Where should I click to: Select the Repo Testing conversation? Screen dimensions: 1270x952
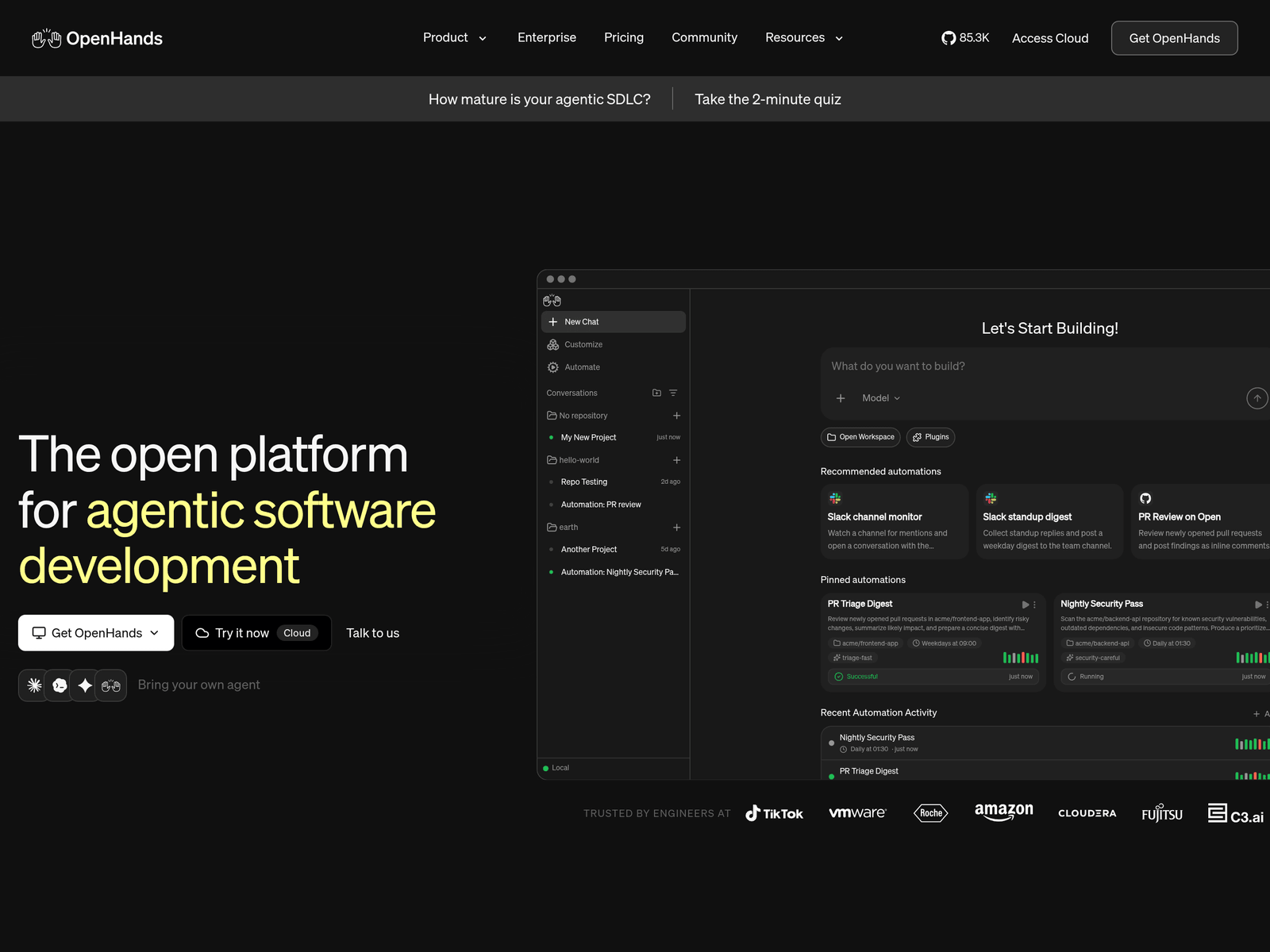click(x=614, y=482)
